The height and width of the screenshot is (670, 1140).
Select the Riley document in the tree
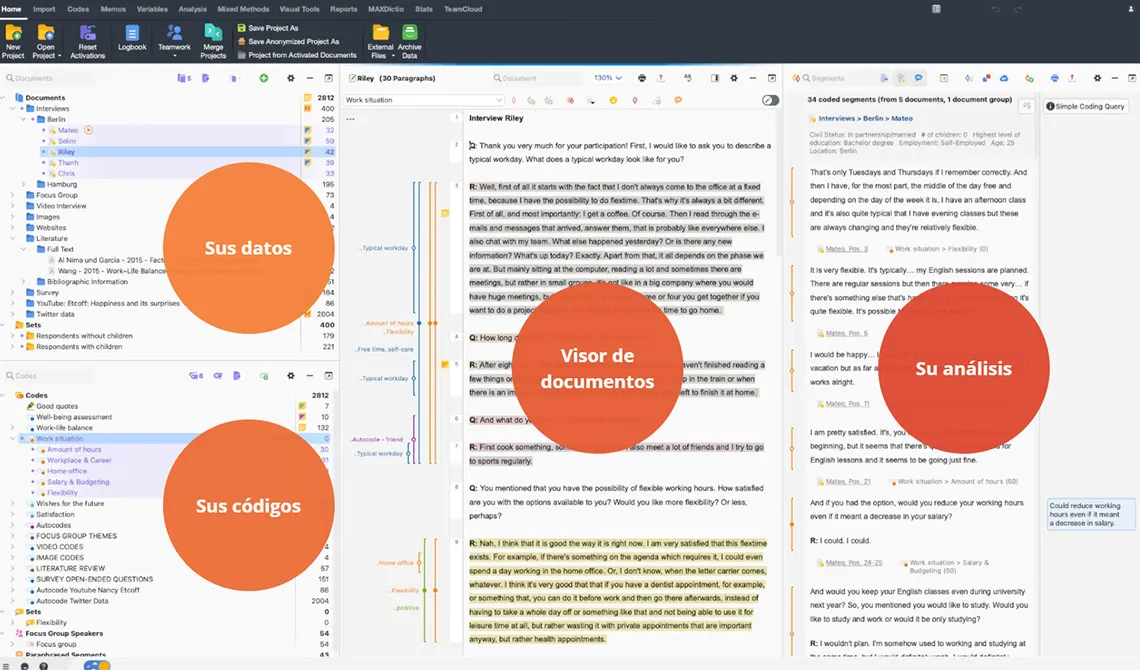click(66, 152)
